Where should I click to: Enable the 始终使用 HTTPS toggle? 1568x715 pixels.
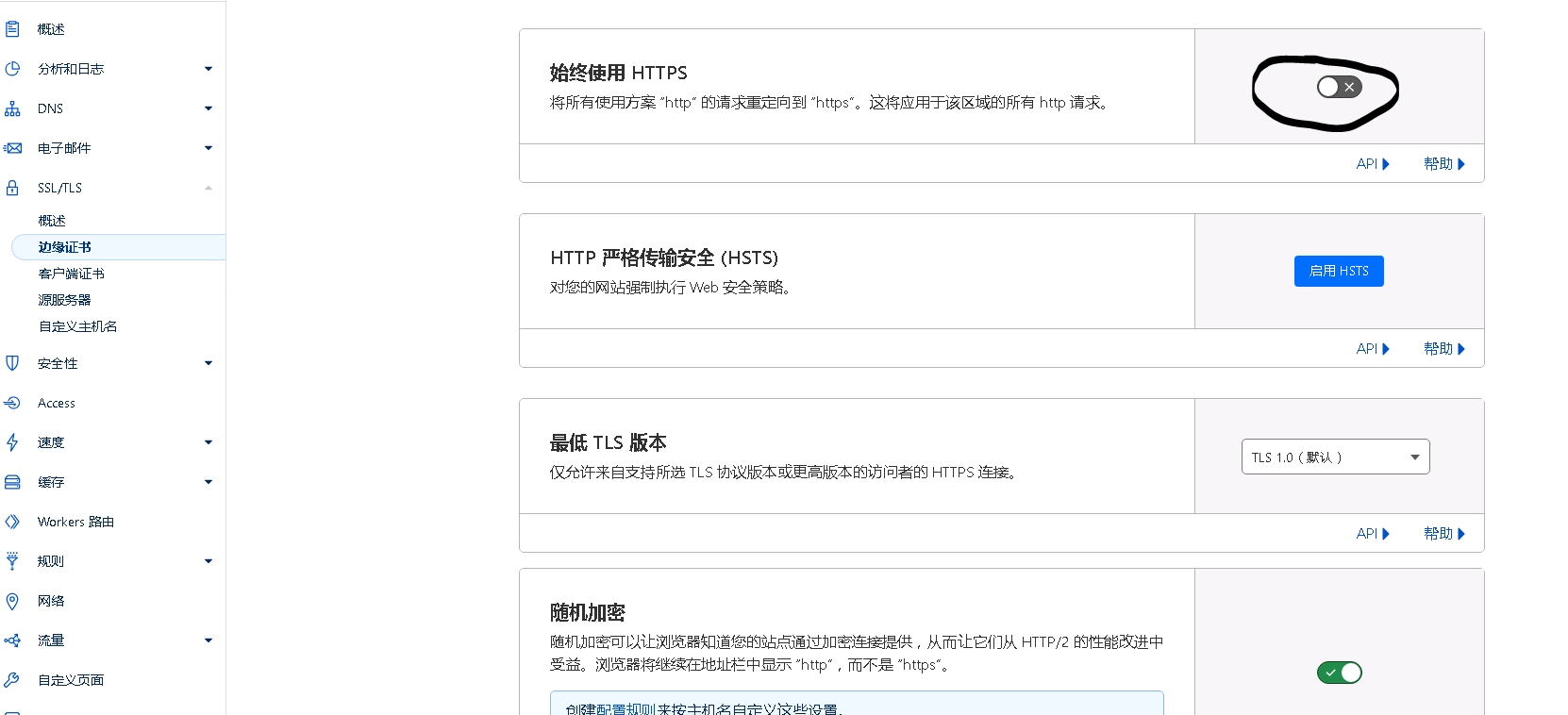pyautogui.click(x=1339, y=87)
